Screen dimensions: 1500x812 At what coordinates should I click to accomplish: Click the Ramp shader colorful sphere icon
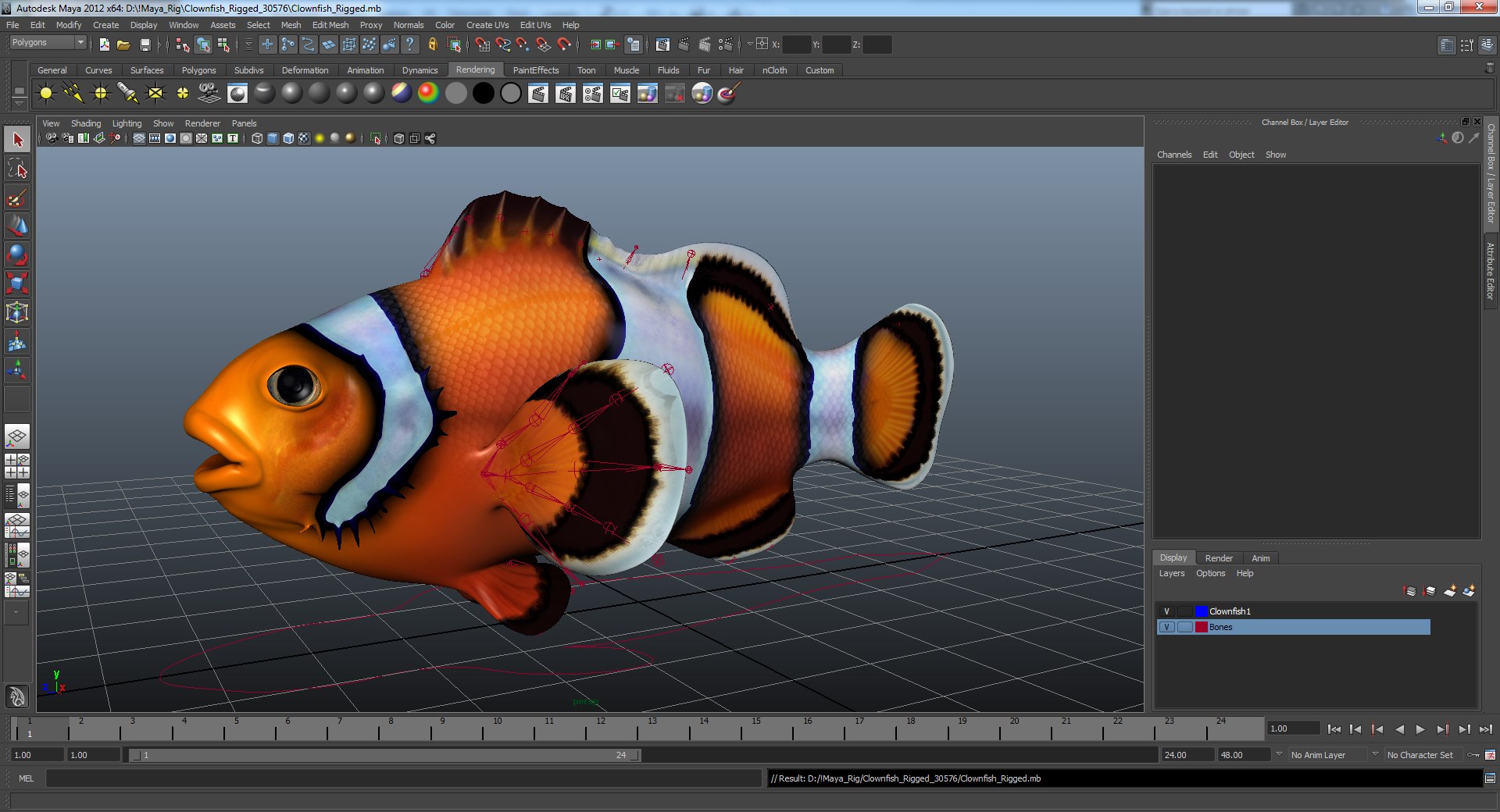428,94
